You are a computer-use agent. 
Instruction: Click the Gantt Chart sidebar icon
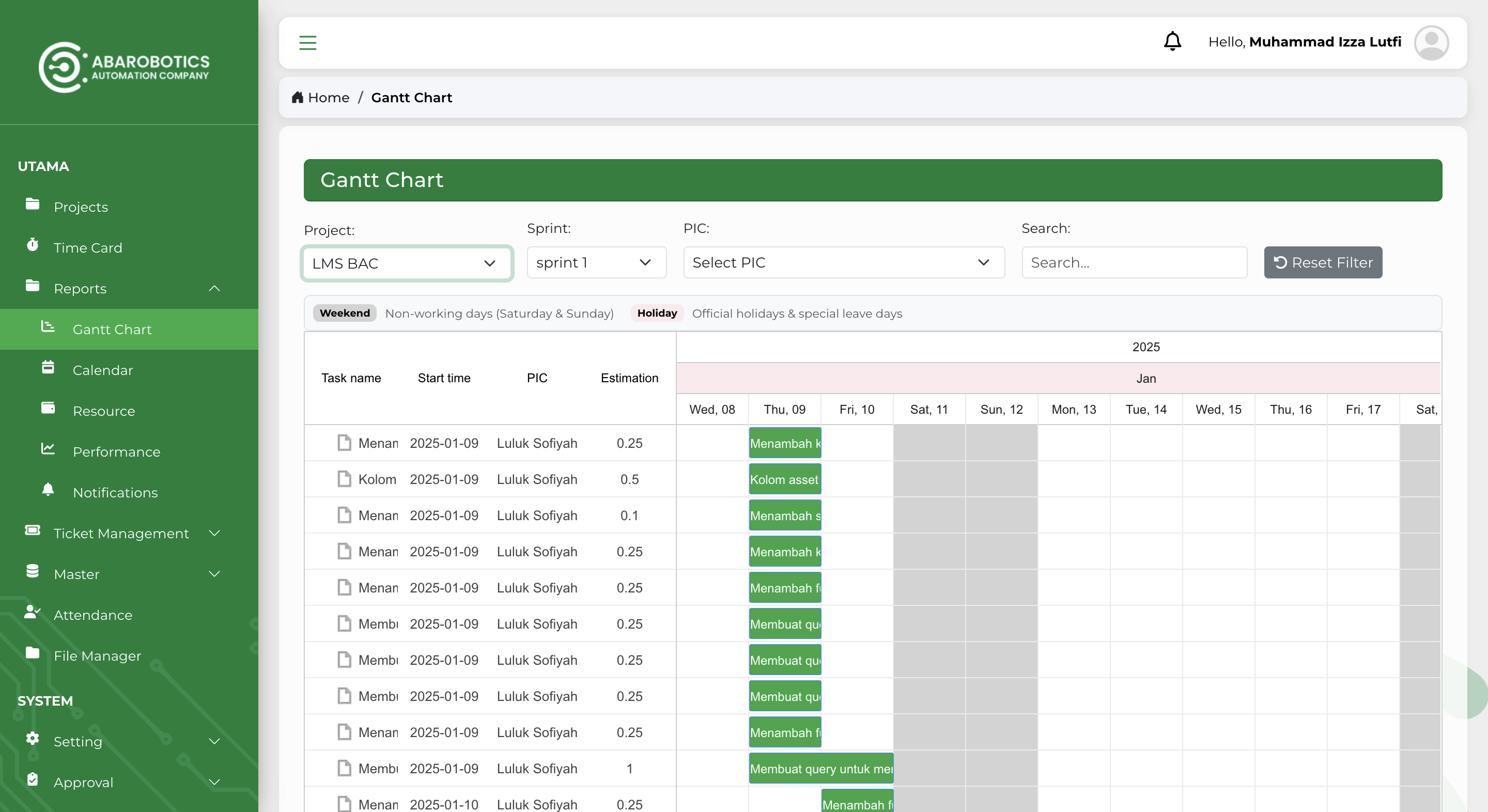click(x=48, y=327)
